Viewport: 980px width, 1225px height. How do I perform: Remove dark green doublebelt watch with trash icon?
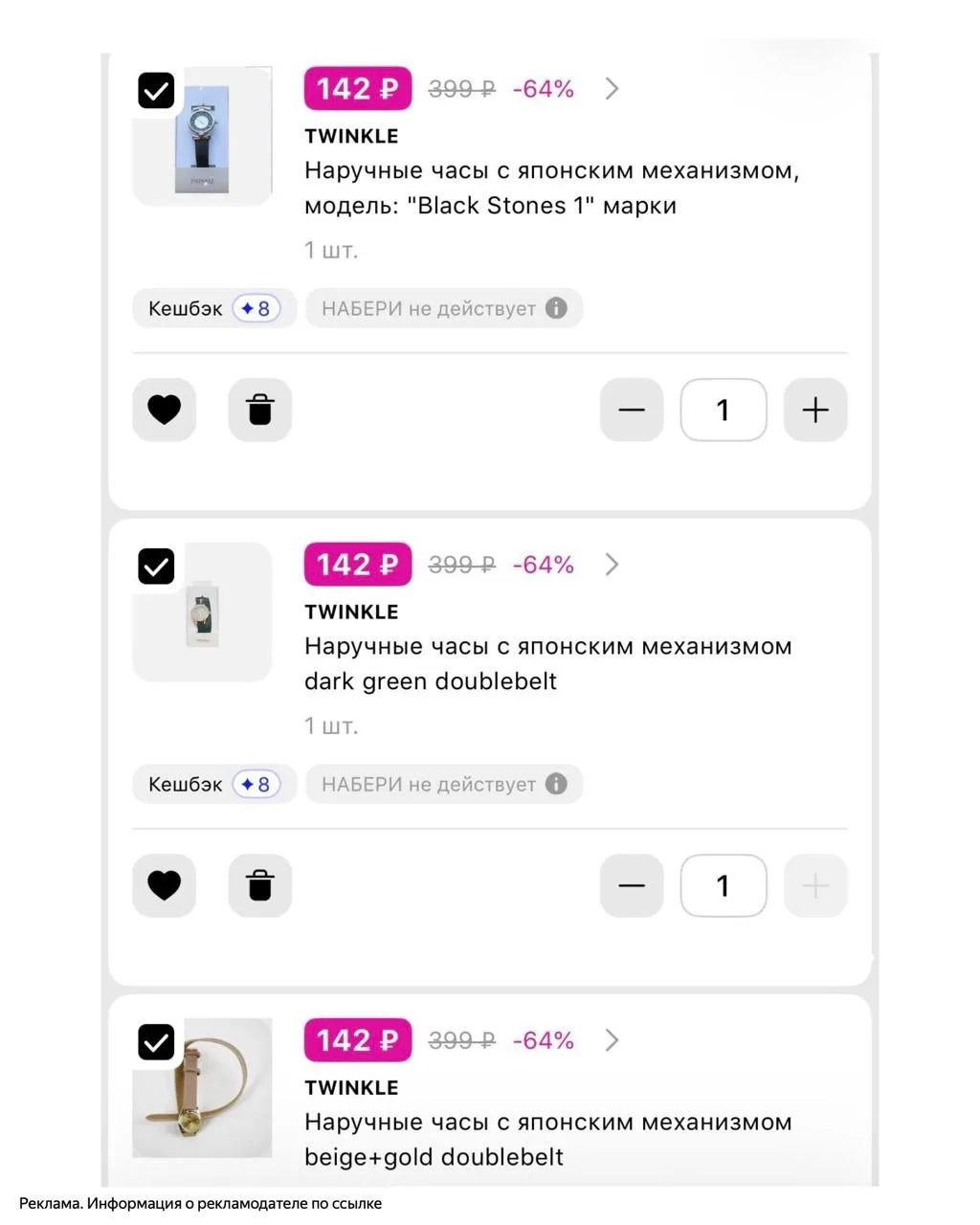click(x=259, y=885)
